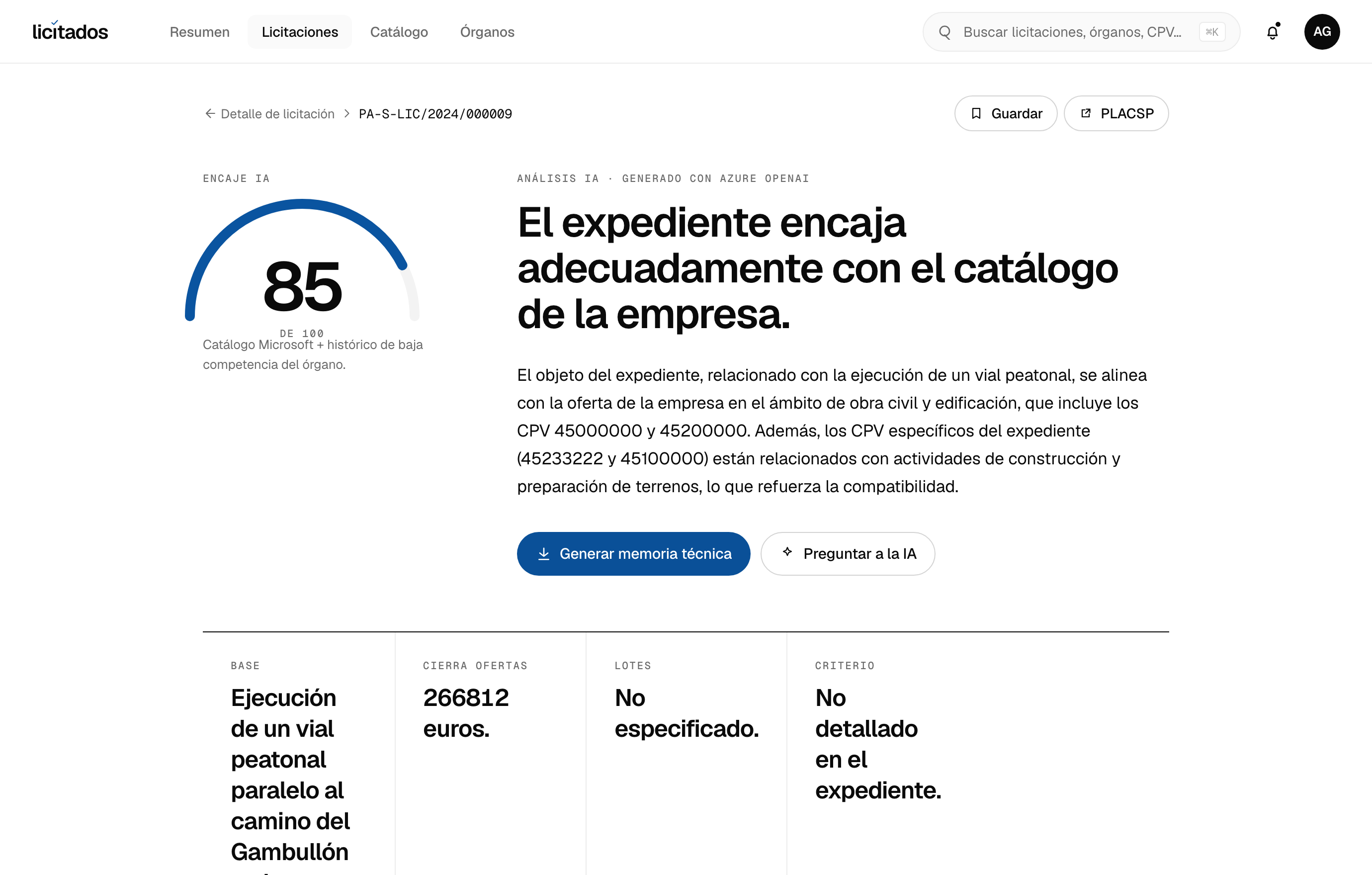Click the breadcrumb chevron separator
1372x875 pixels.
click(x=346, y=113)
